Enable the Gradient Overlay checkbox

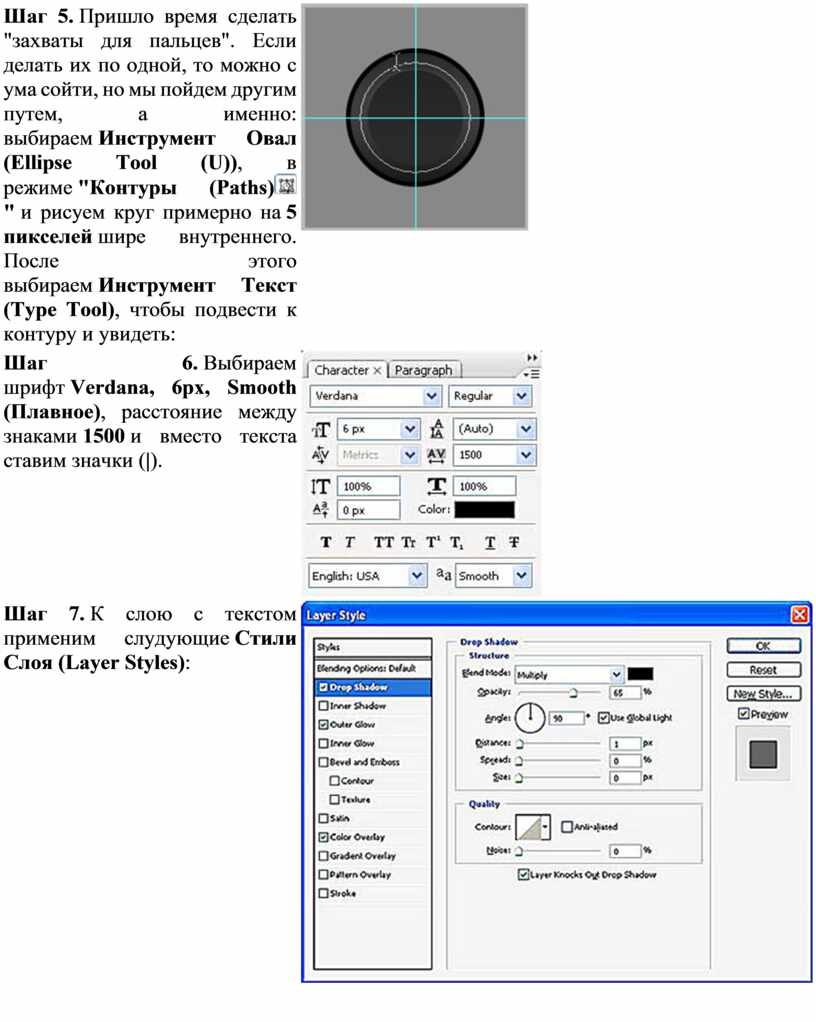click(323, 855)
